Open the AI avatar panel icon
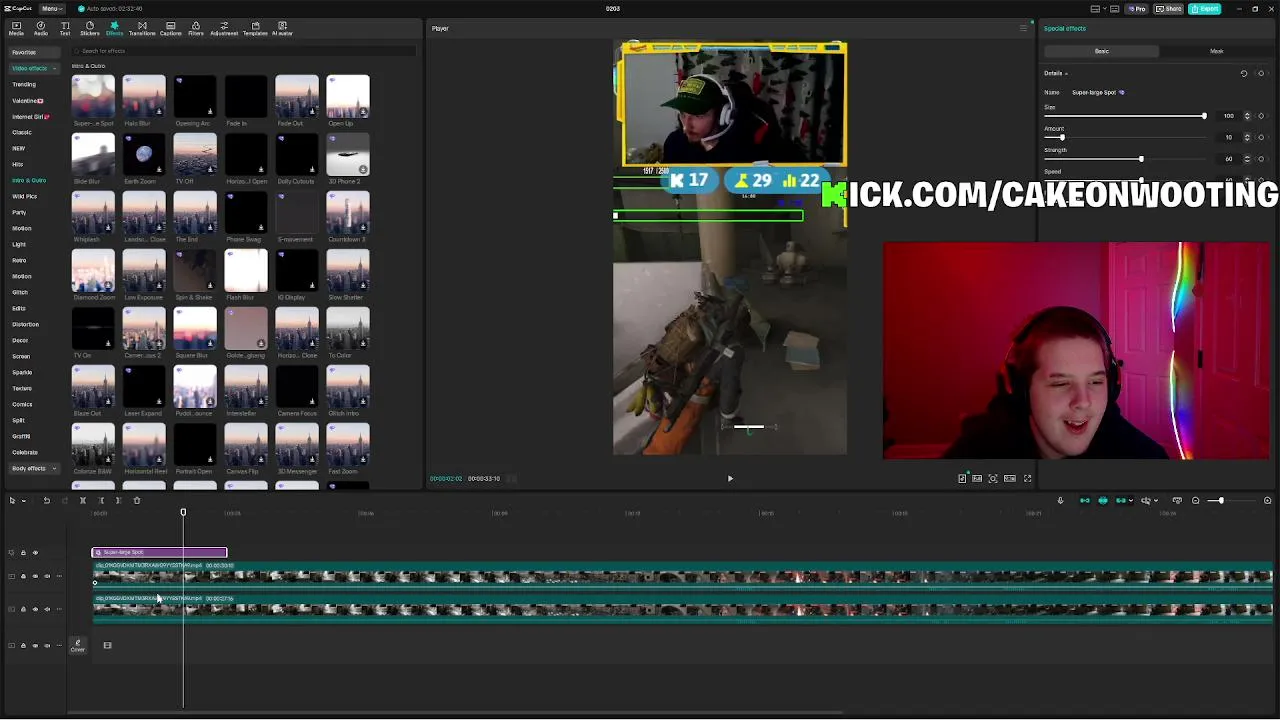Image resolution: width=1280 pixels, height=720 pixels. click(x=282, y=28)
